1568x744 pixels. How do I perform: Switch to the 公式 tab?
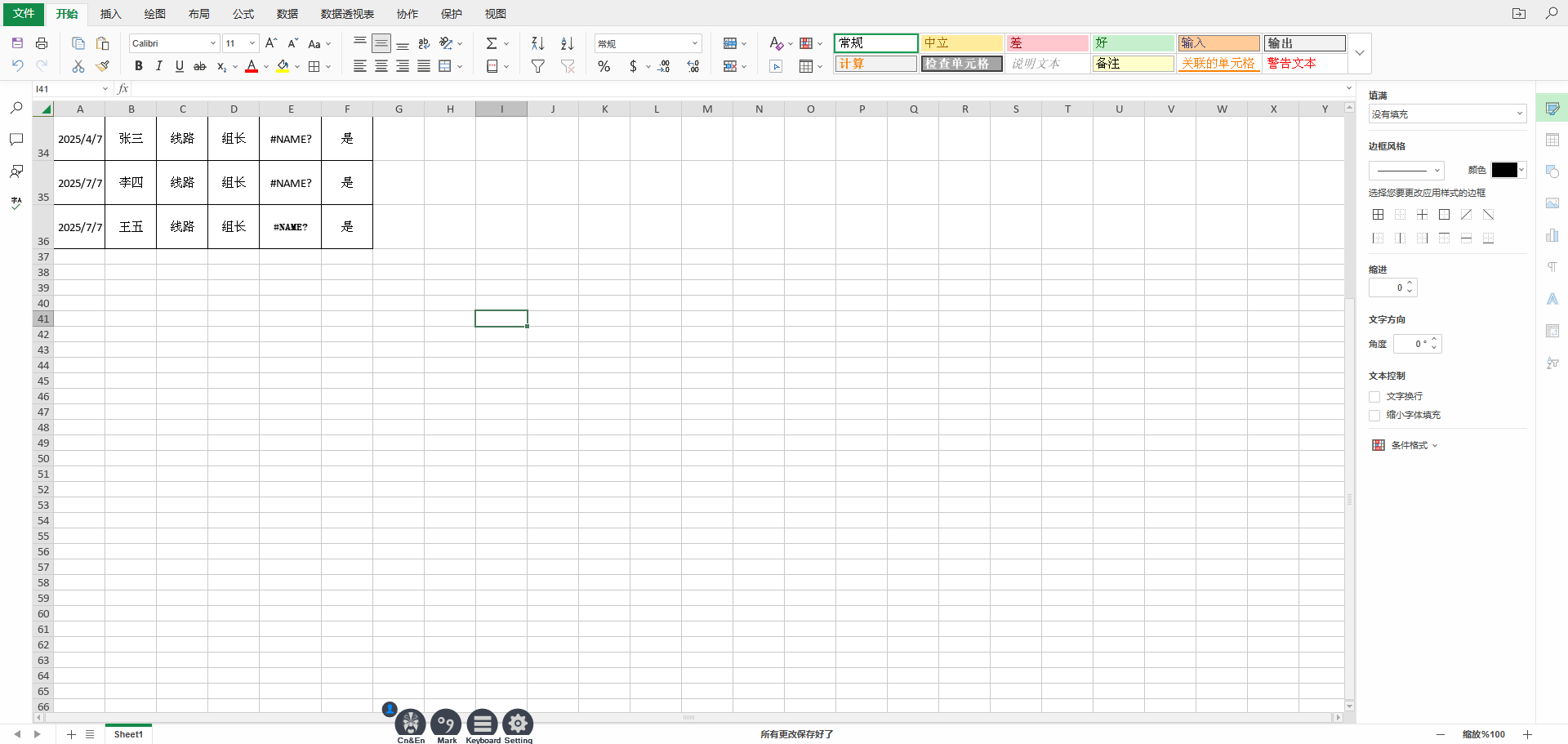pos(243,14)
